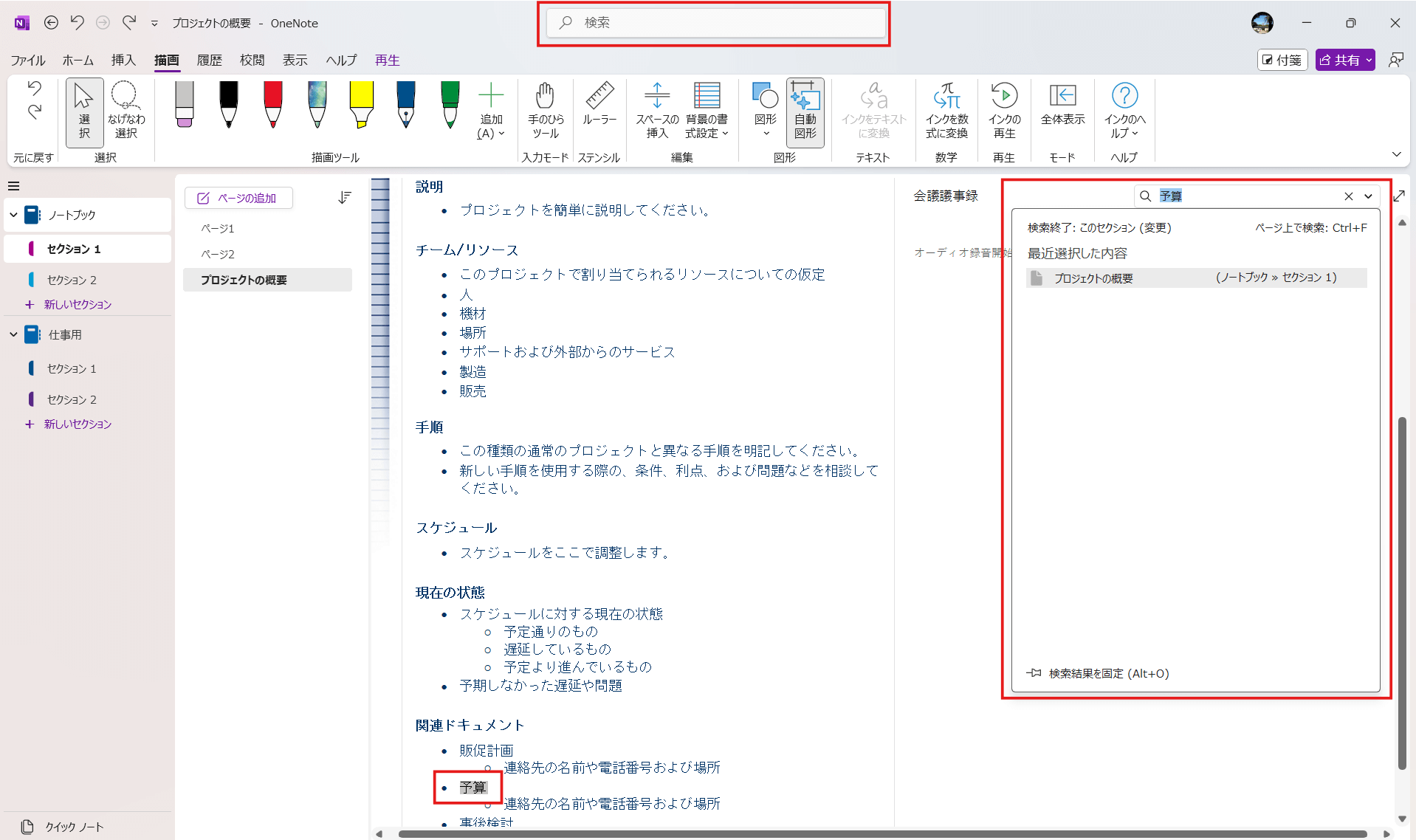Click the page sort icon
This screenshot has height=840, width=1416.
click(x=344, y=198)
